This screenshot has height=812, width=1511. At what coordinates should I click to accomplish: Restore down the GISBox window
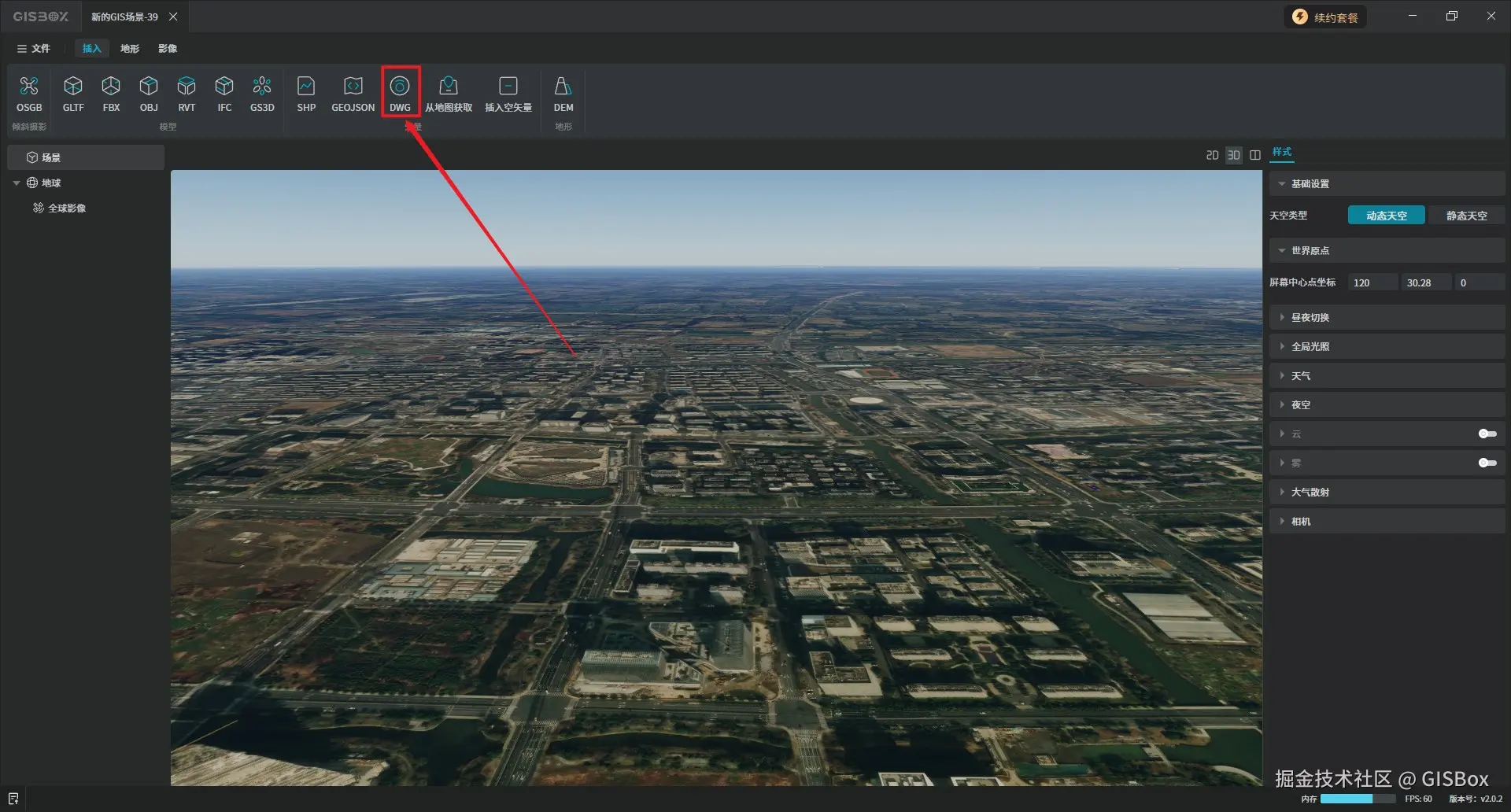tap(1452, 16)
